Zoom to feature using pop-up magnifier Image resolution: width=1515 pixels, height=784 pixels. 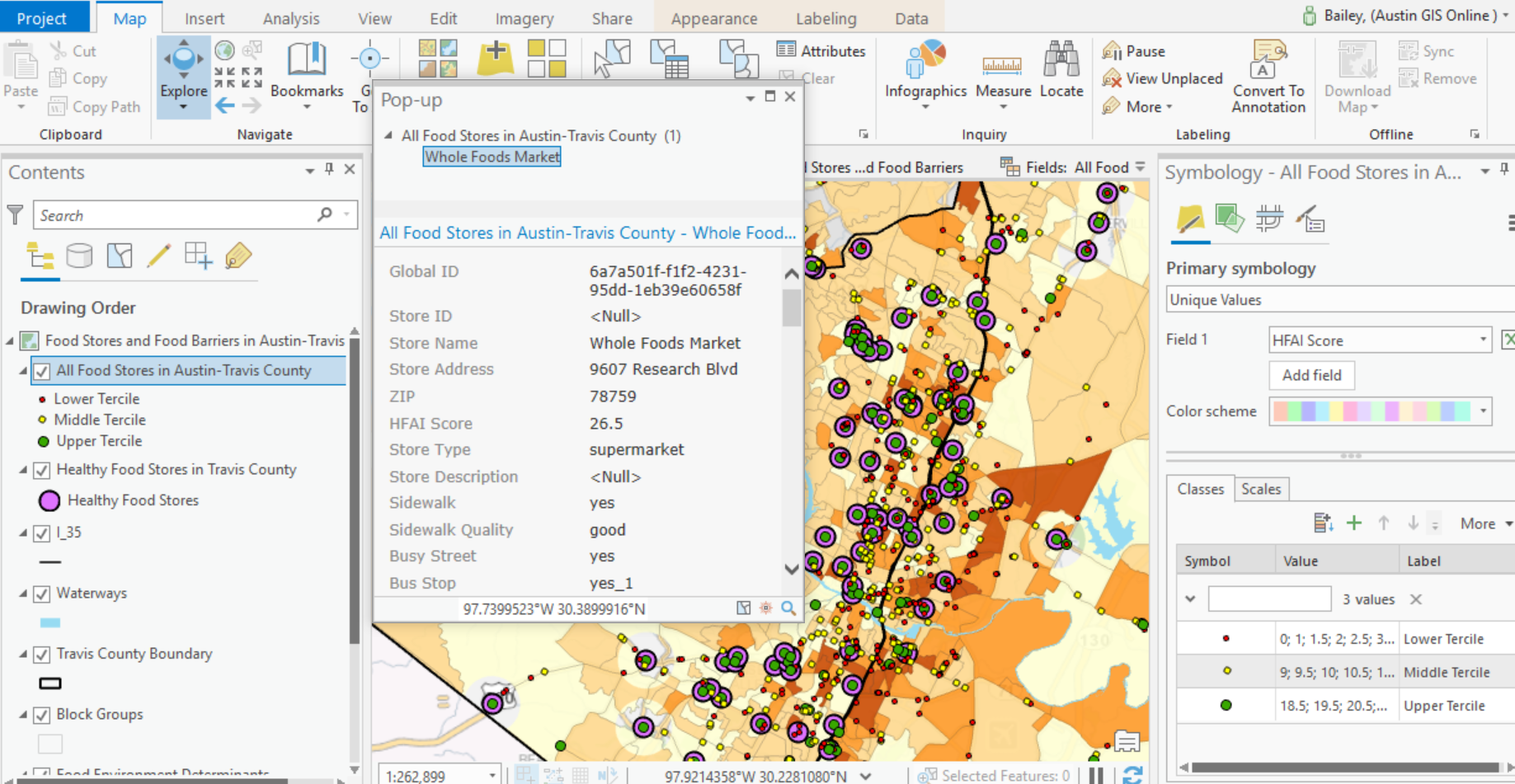788,608
